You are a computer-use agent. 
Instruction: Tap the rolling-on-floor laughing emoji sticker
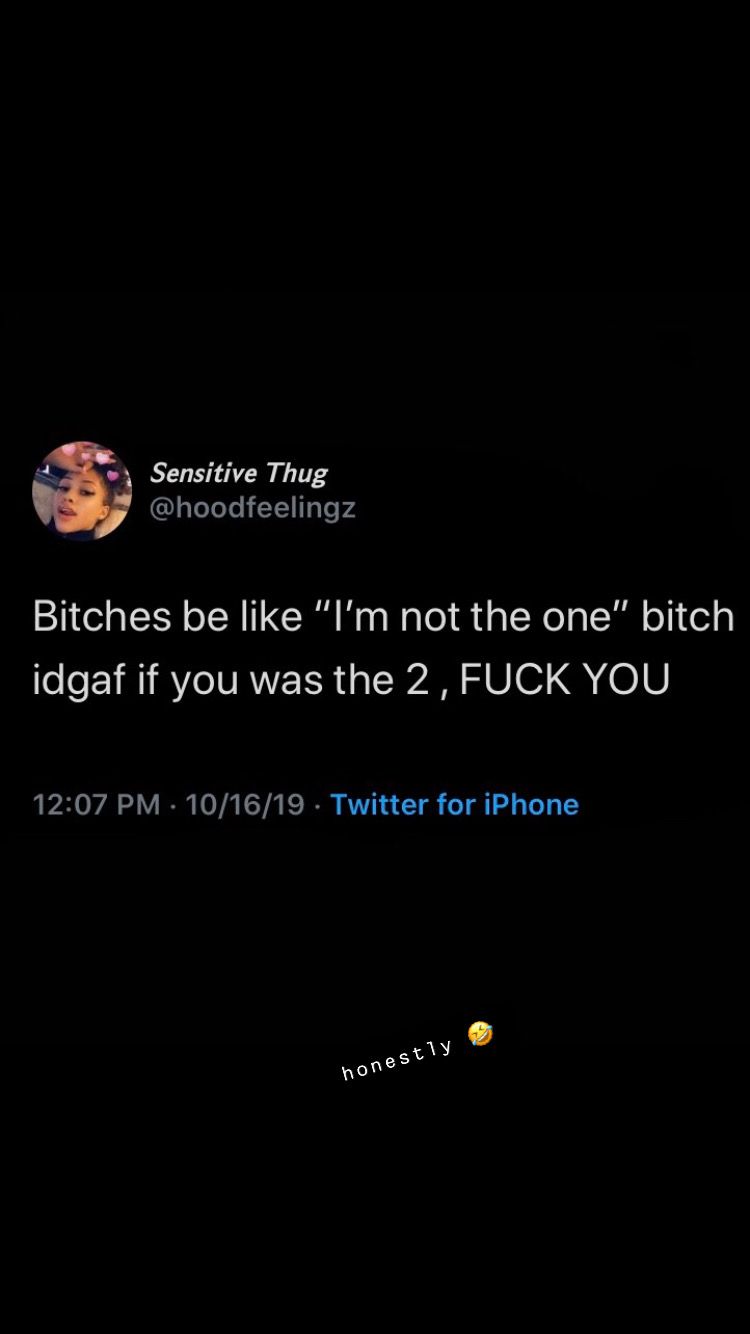coord(480,1034)
